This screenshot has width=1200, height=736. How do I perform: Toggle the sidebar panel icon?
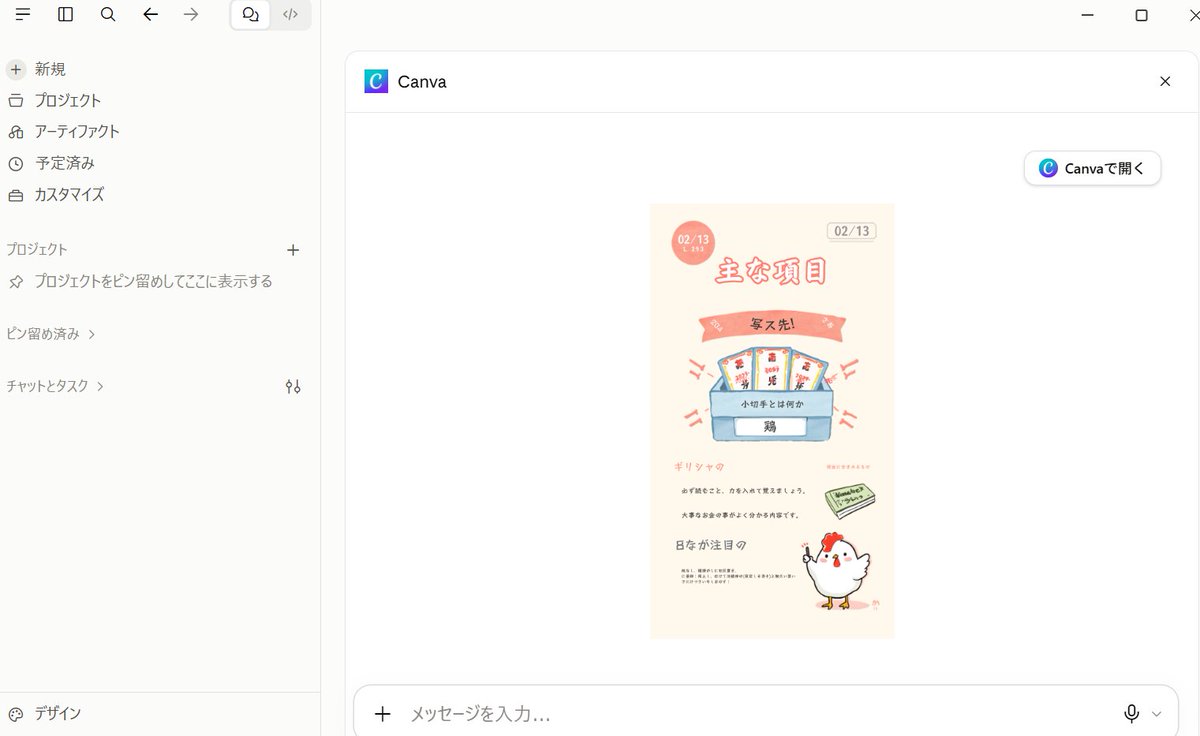(x=66, y=14)
